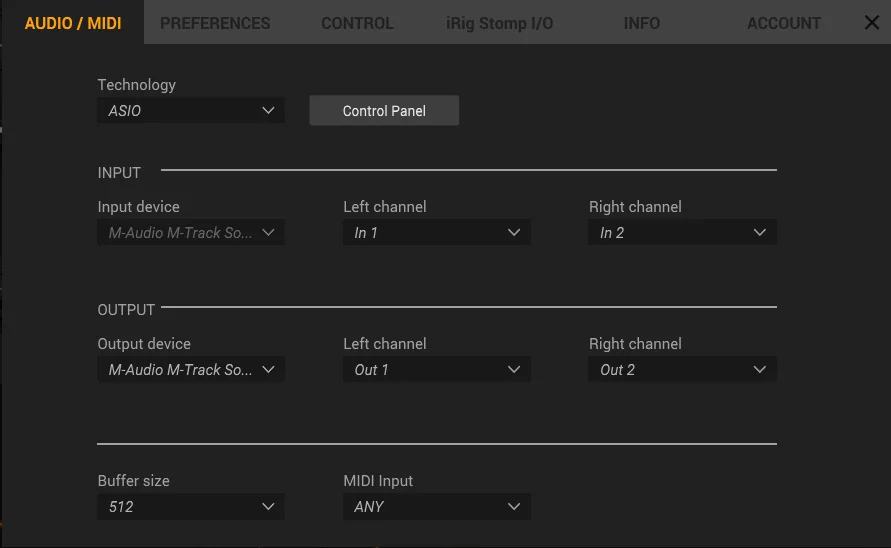This screenshot has height=548, width=891.
Task: Click the Buffer size dropdown chevron arrow
Action: coord(268,507)
